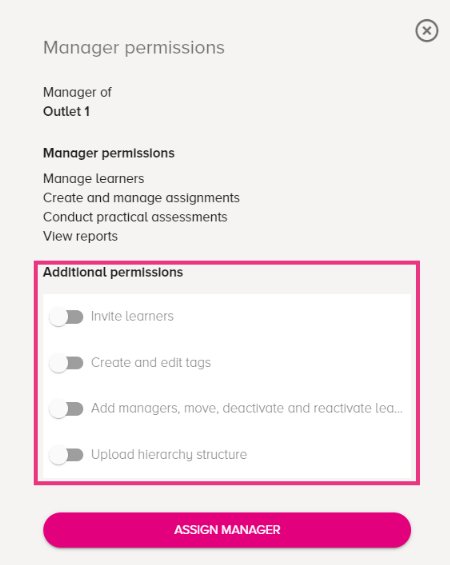
Task: Turn on Create and edit tags switch
Action: (x=66, y=363)
